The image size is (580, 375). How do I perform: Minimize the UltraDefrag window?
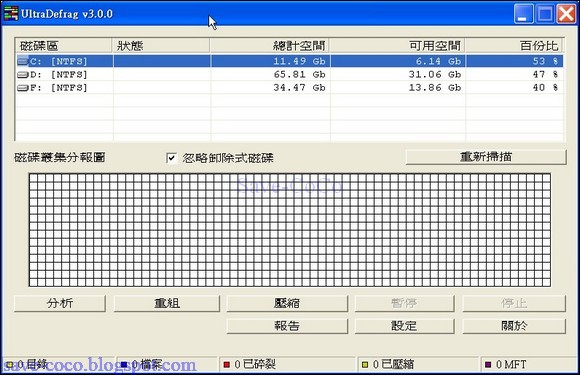523,14
